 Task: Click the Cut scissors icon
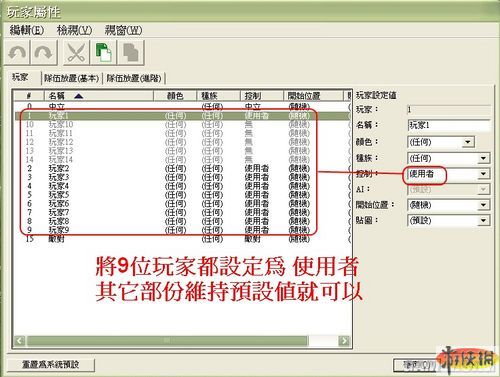pyautogui.click(x=76, y=53)
